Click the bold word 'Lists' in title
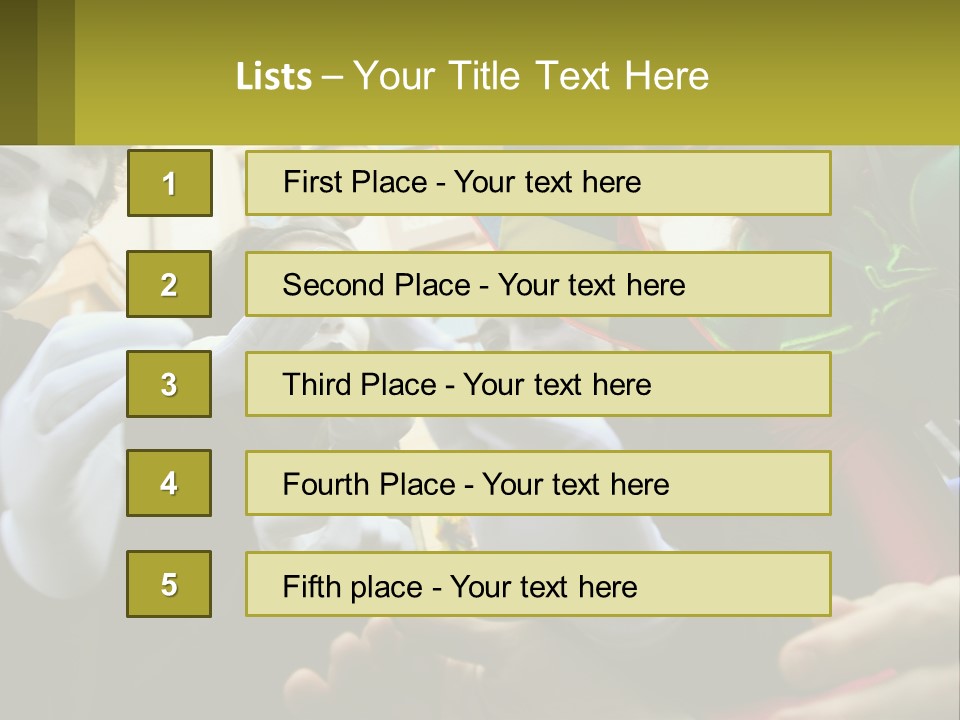 point(274,76)
